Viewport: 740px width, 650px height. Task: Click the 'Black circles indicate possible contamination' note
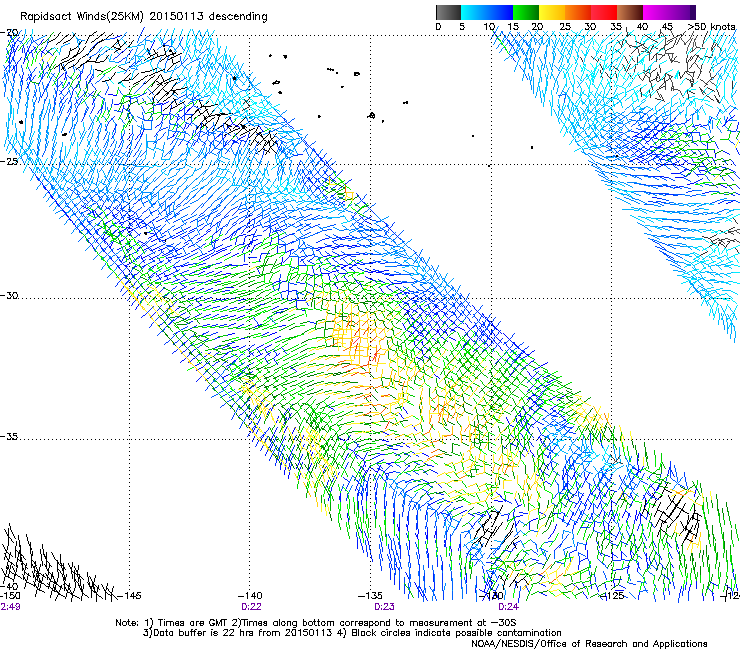pyautogui.click(x=450, y=633)
